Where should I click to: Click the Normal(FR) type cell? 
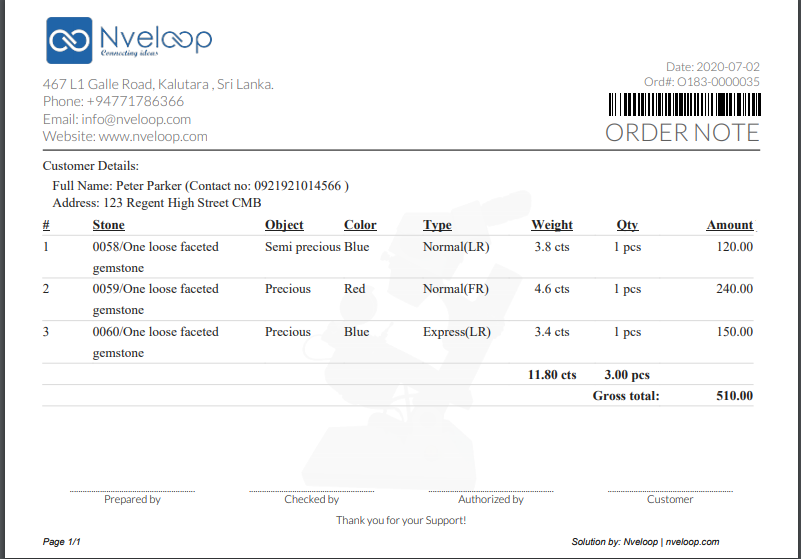tap(456, 289)
